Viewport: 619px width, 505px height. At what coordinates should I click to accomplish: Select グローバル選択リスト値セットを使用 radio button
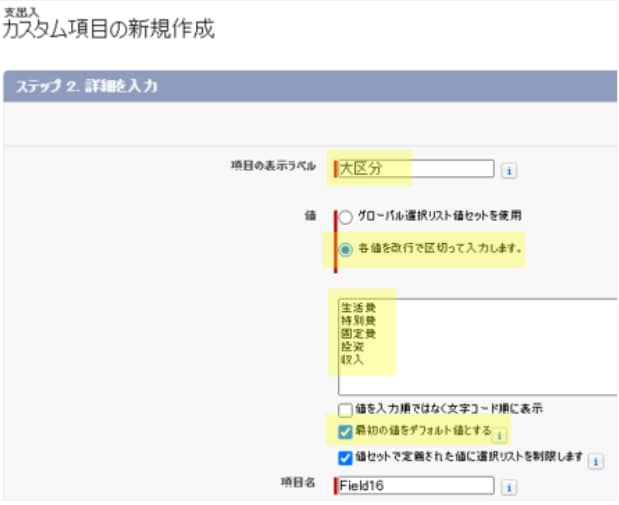[345, 217]
